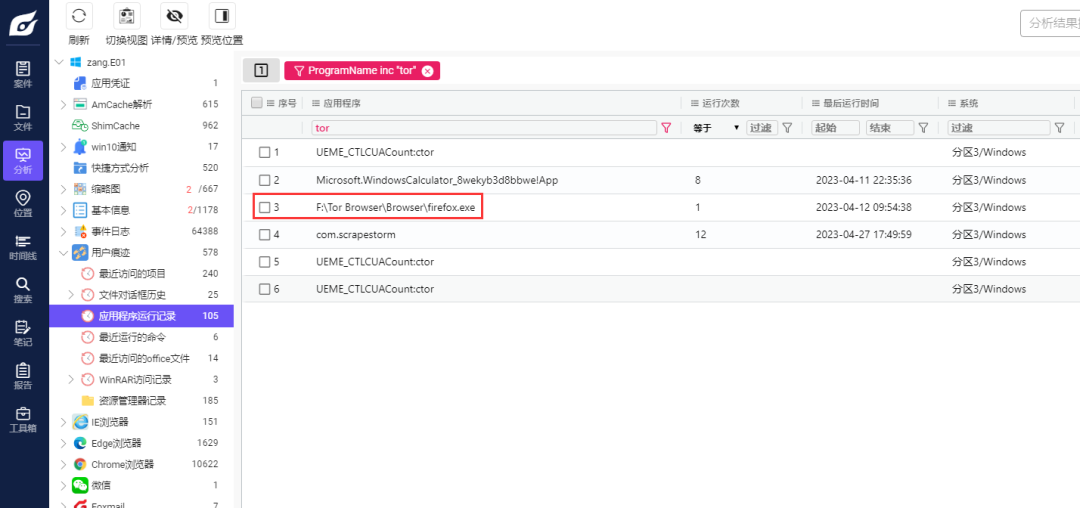The image size is (1080, 508).
Task: Collapse the 用户痕迹 tree node
Action: (x=63, y=253)
